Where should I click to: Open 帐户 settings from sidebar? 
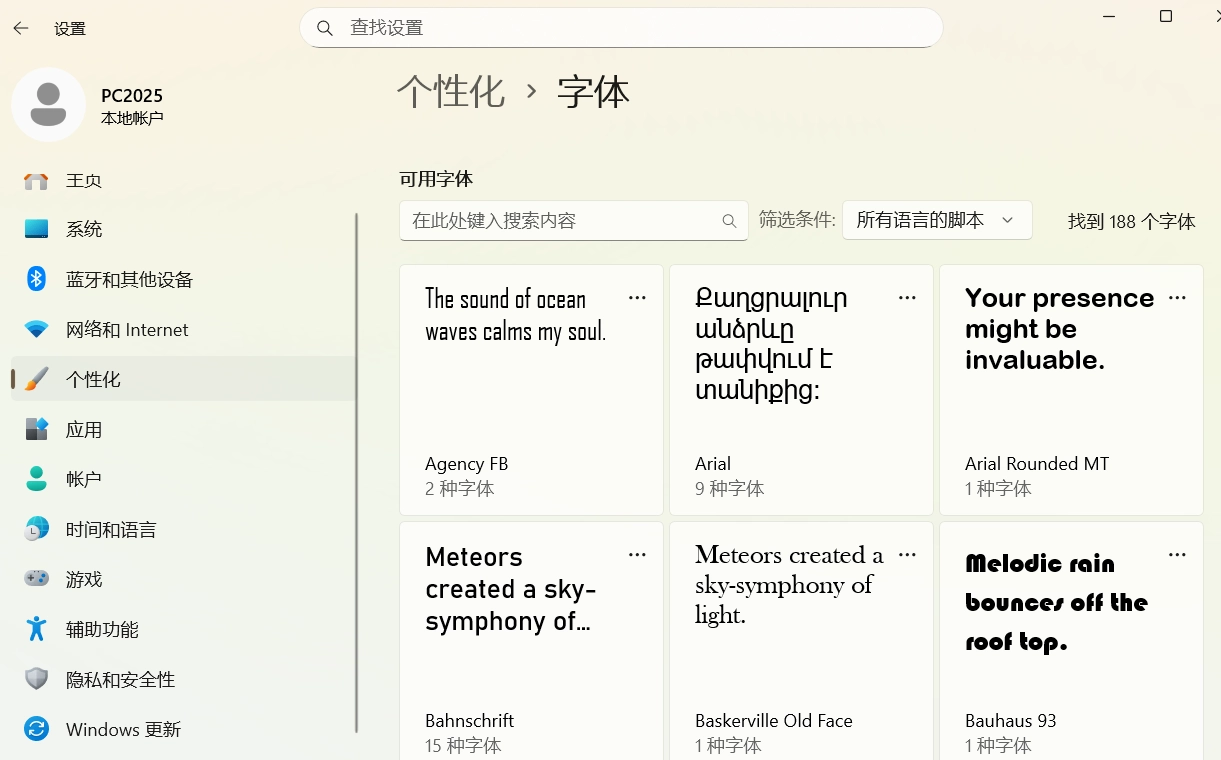84,479
